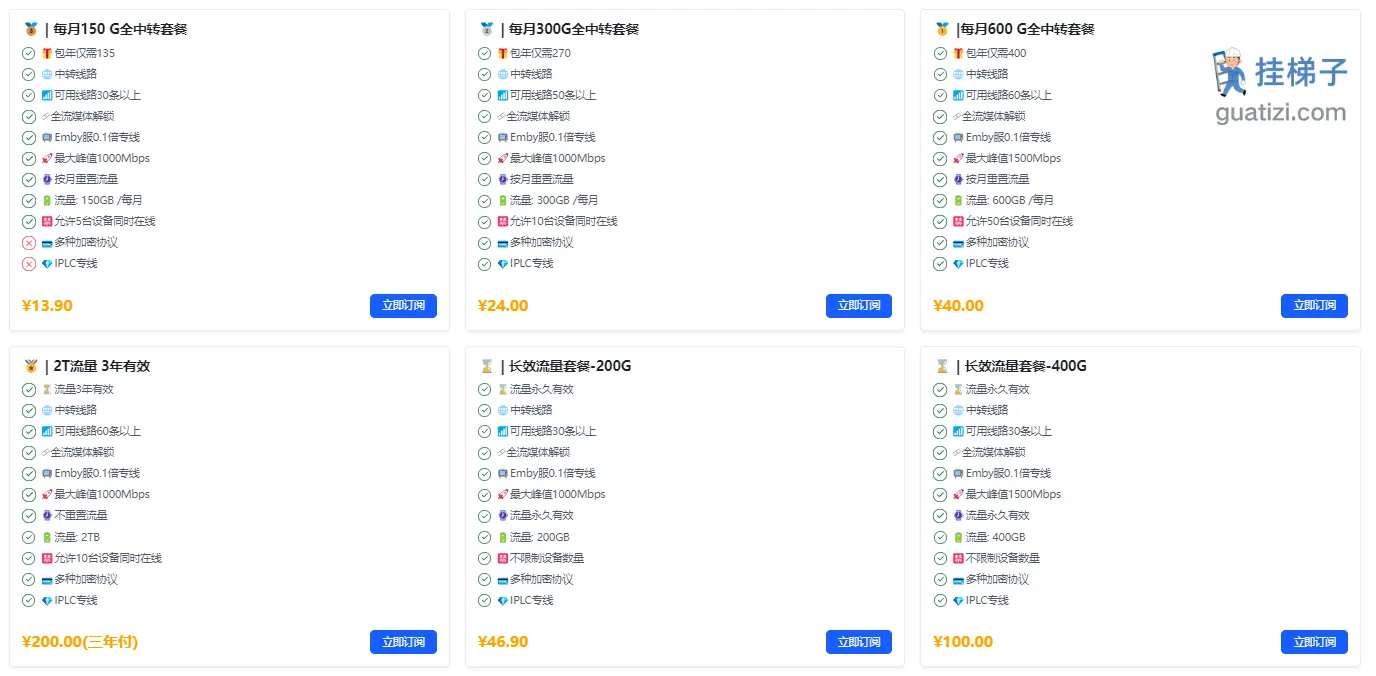Subscribe to the ¥13.90 plan with 立即订阅

coord(403,306)
